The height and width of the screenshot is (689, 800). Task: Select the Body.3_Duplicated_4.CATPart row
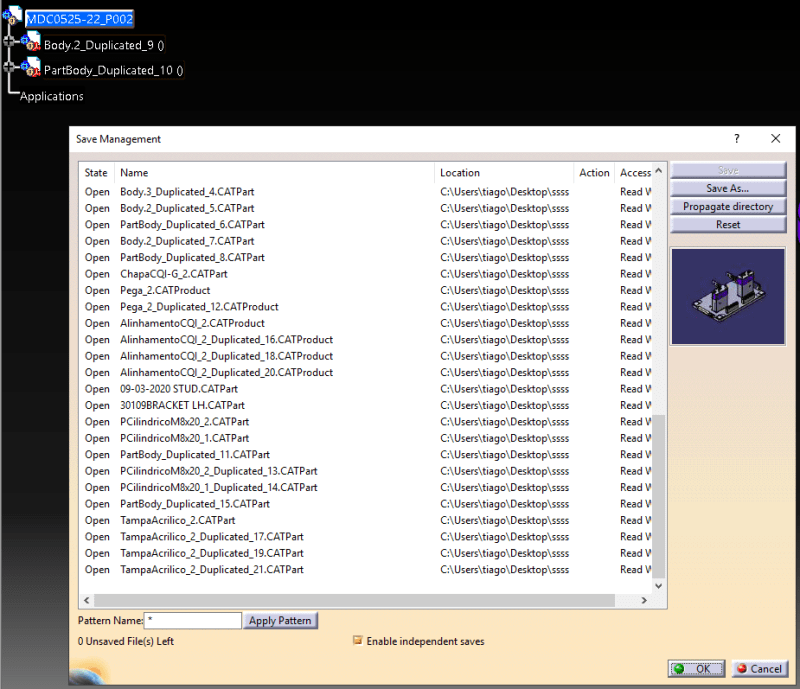(366, 192)
